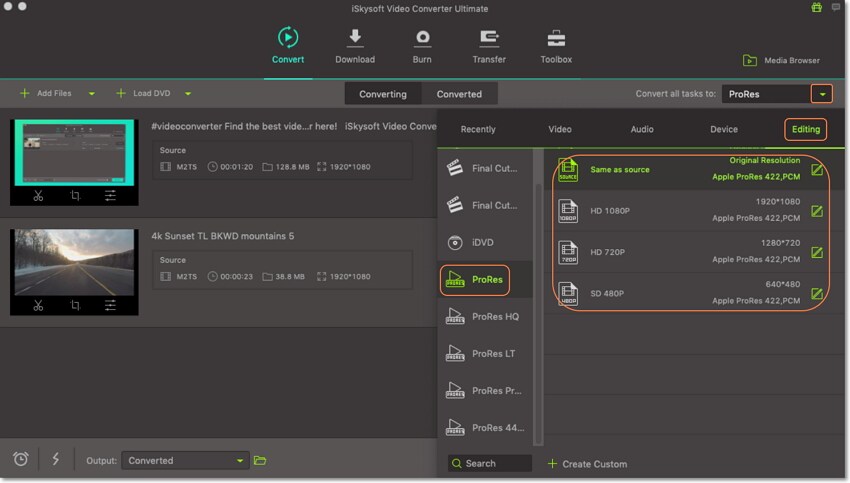The image size is (850, 483).
Task: Switch to the Converting tab
Action: pos(383,94)
